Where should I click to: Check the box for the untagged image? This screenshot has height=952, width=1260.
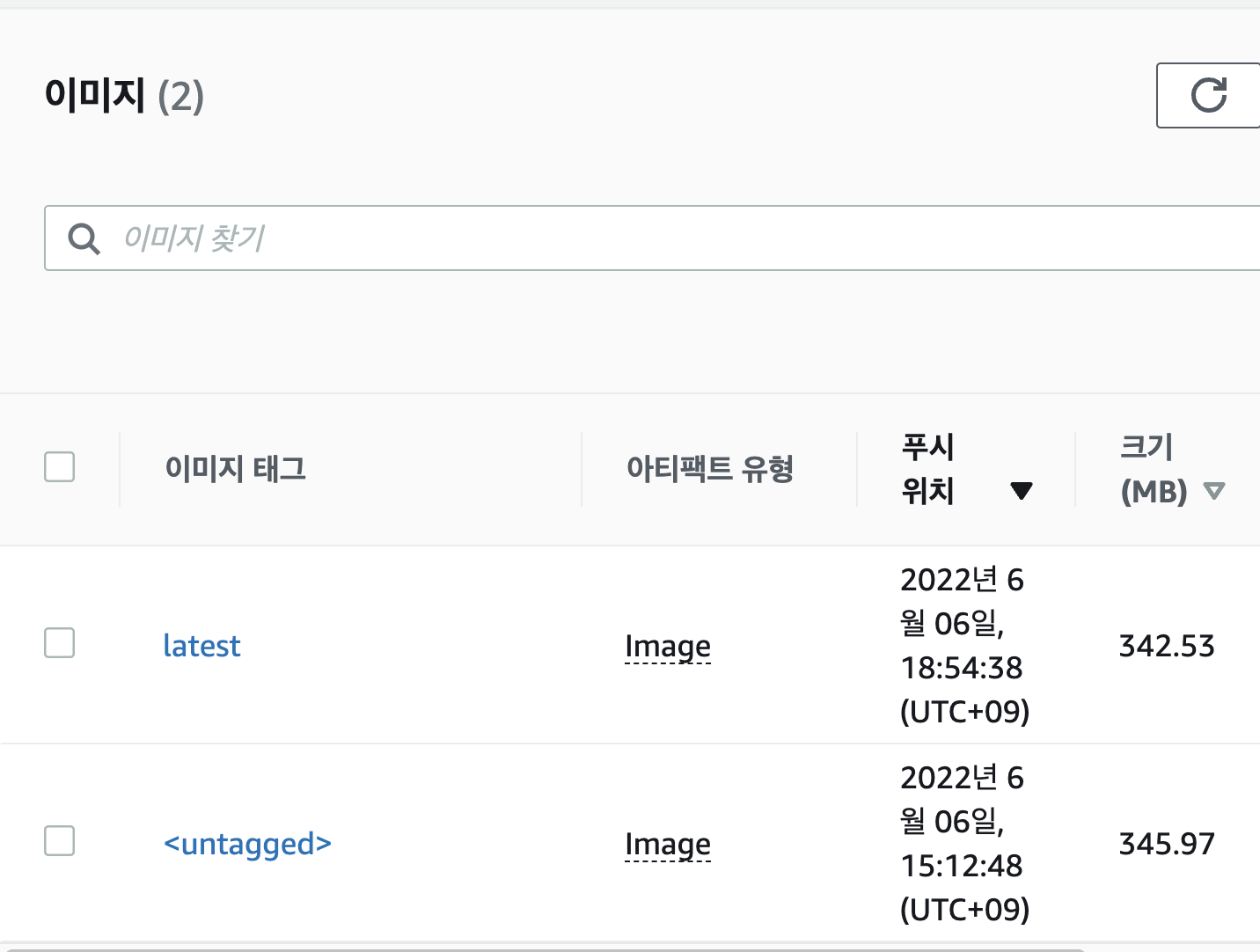point(60,841)
